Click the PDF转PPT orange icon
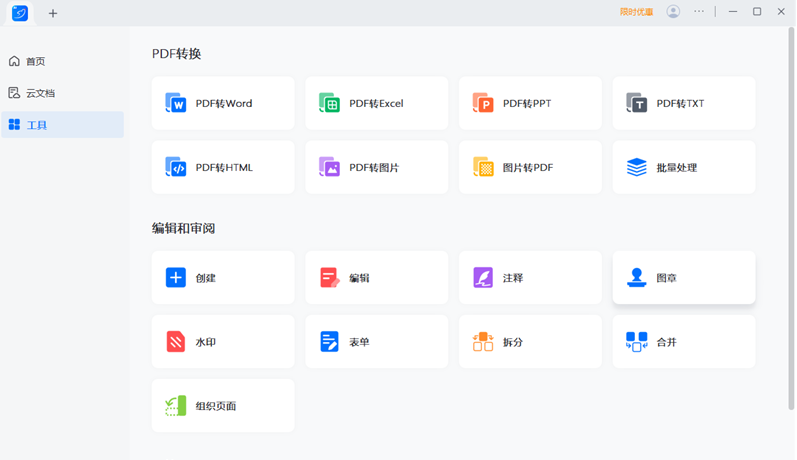The height and width of the screenshot is (460, 797). coord(483,103)
